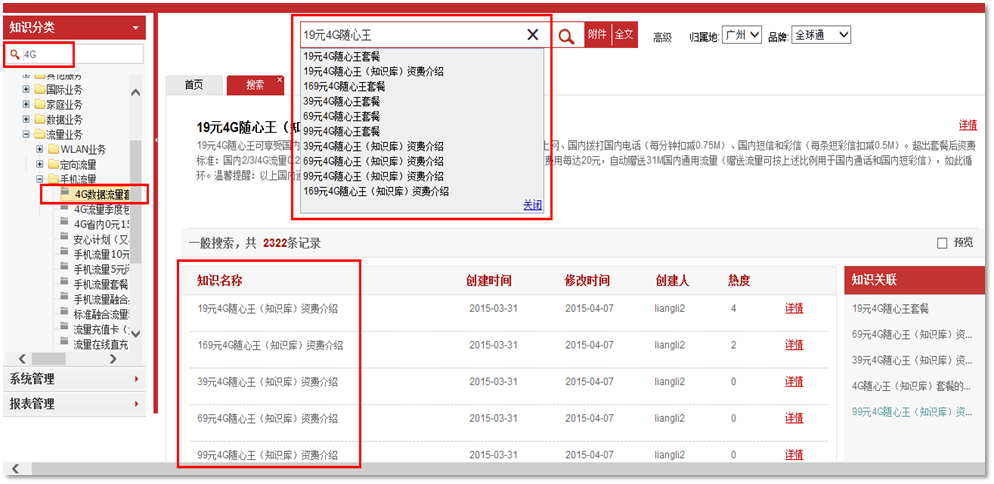The height and width of the screenshot is (484, 994).
Task: Click the sidebar collapse handle arrow
Action: (x=157, y=141)
